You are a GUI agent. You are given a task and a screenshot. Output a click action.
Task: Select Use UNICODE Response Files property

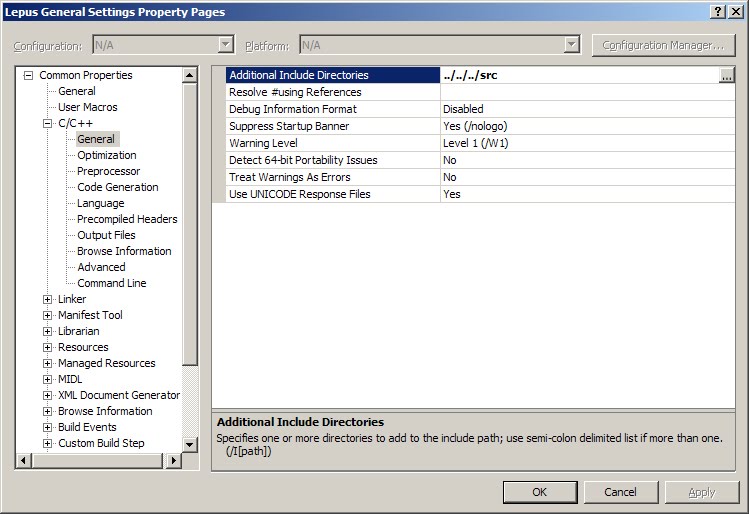332,194
